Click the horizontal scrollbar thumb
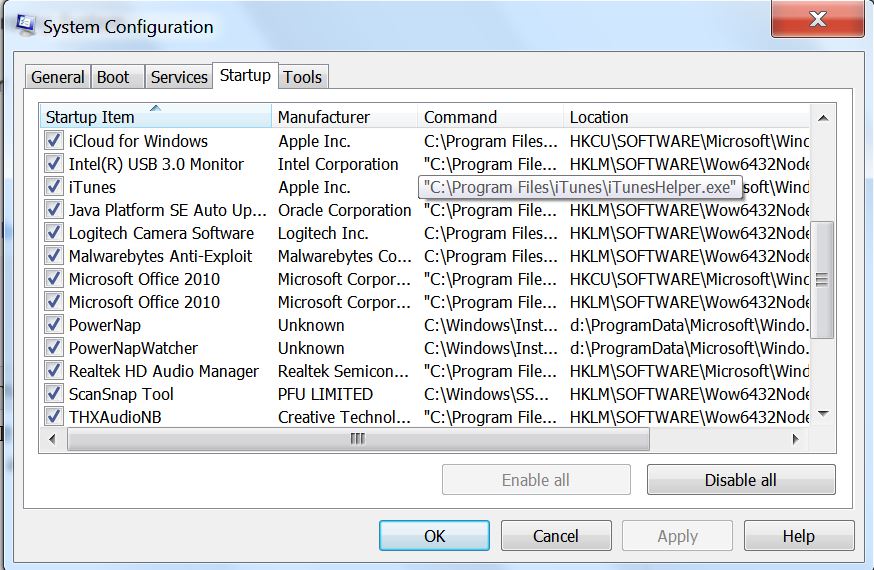Image resolution: width=874 pixels, height=570 pixels. point(358,439)
